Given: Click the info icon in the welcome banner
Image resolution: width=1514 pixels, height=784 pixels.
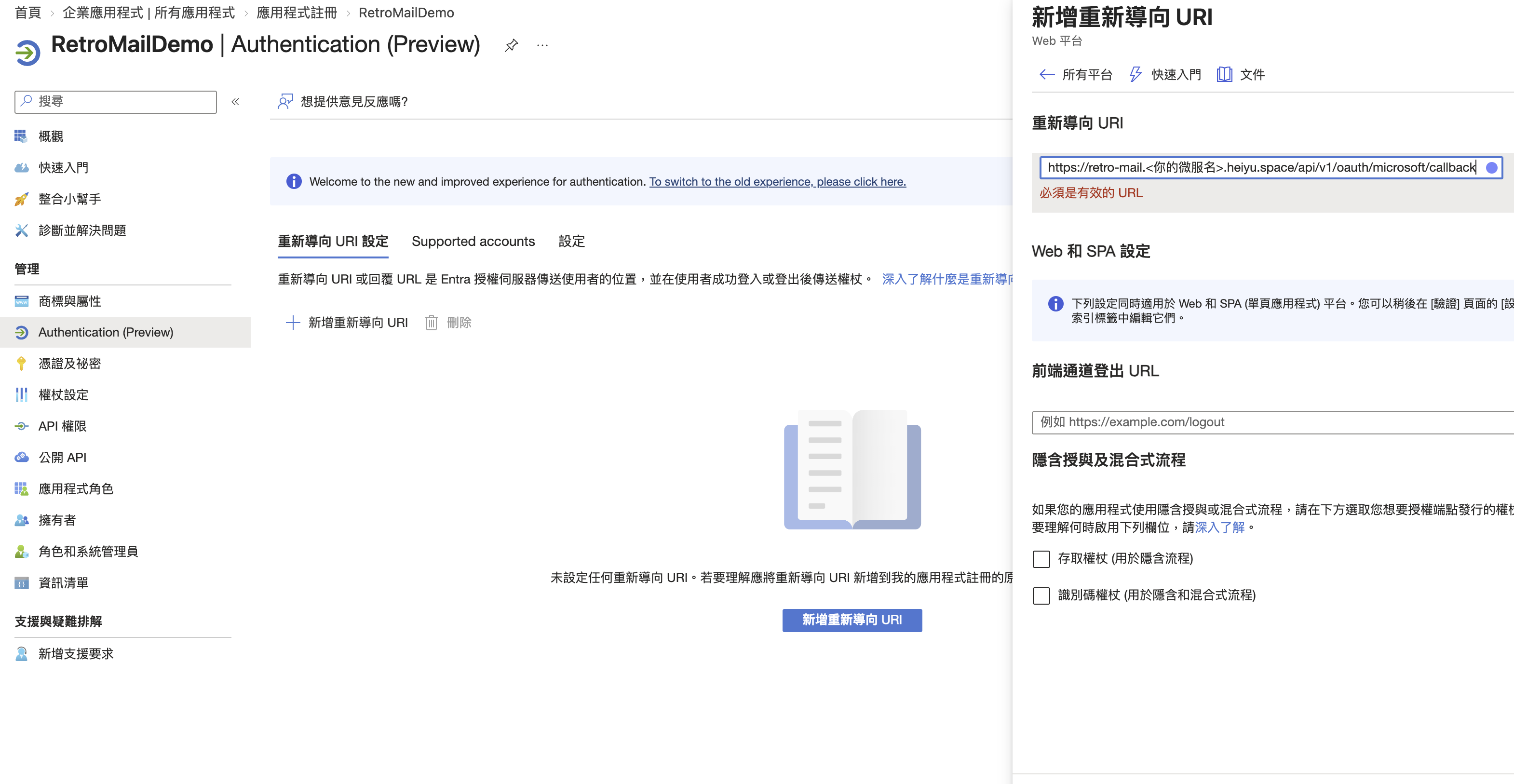Looking at the screenshot, I should [x=294, y=182].
